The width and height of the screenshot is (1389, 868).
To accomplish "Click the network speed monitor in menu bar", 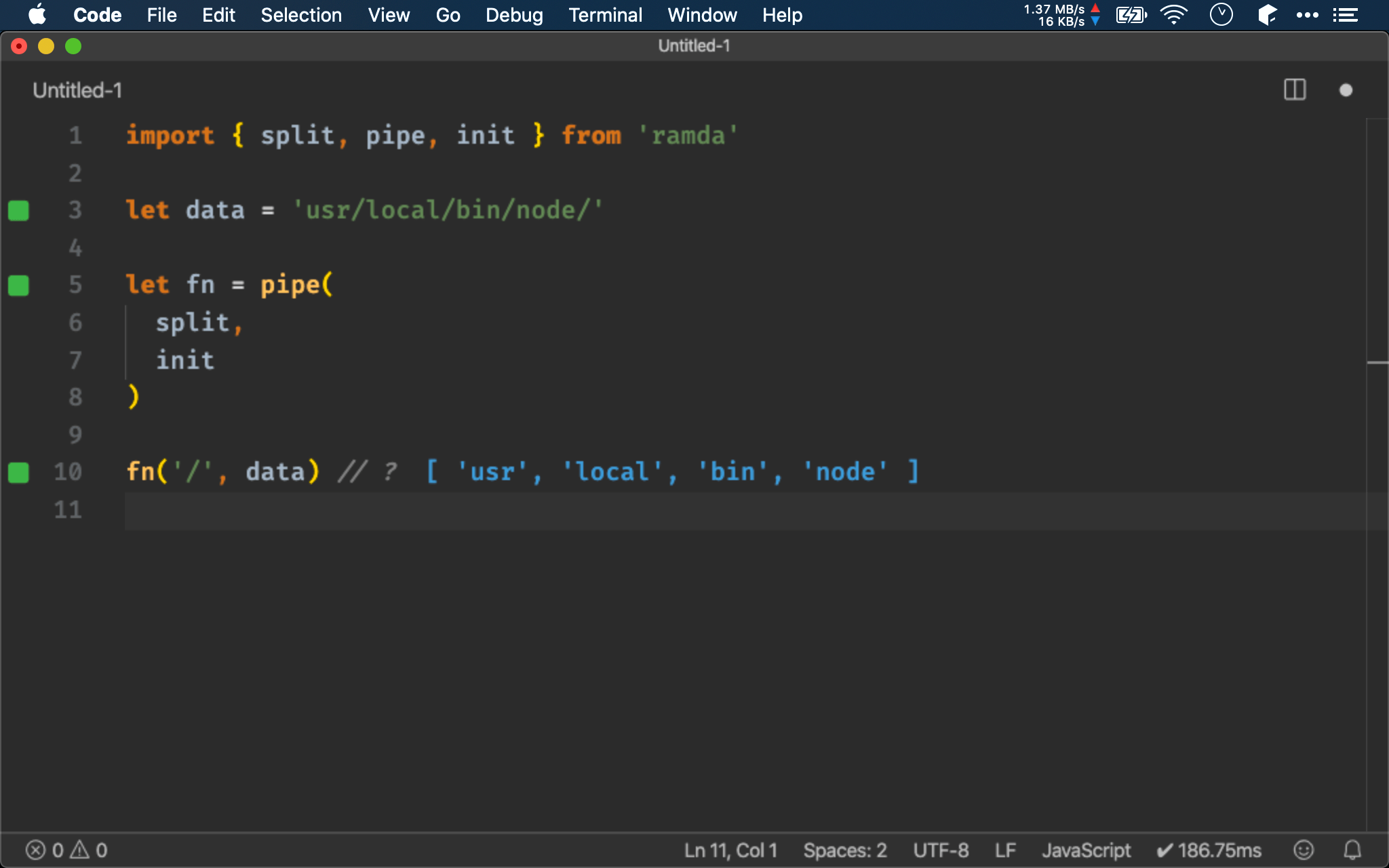I will [x=1061, y=15].
